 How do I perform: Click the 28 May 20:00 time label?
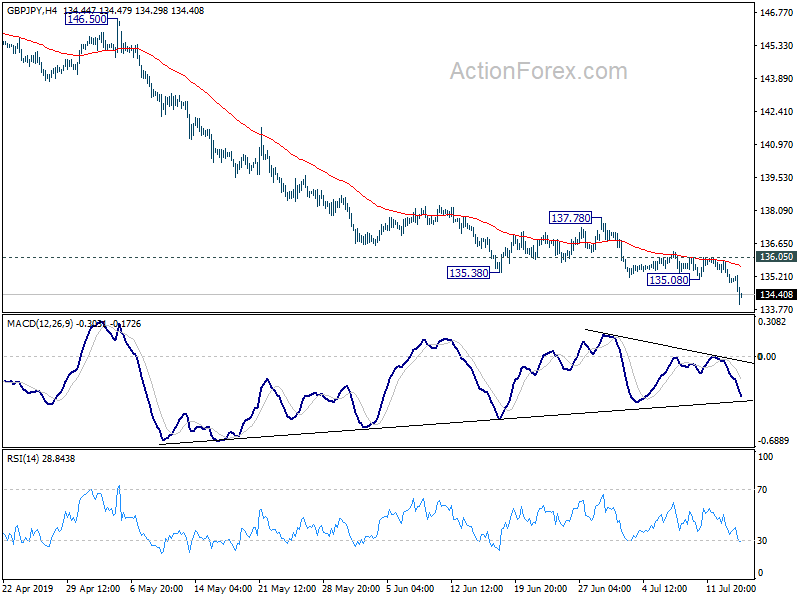[x=351, y=589]
